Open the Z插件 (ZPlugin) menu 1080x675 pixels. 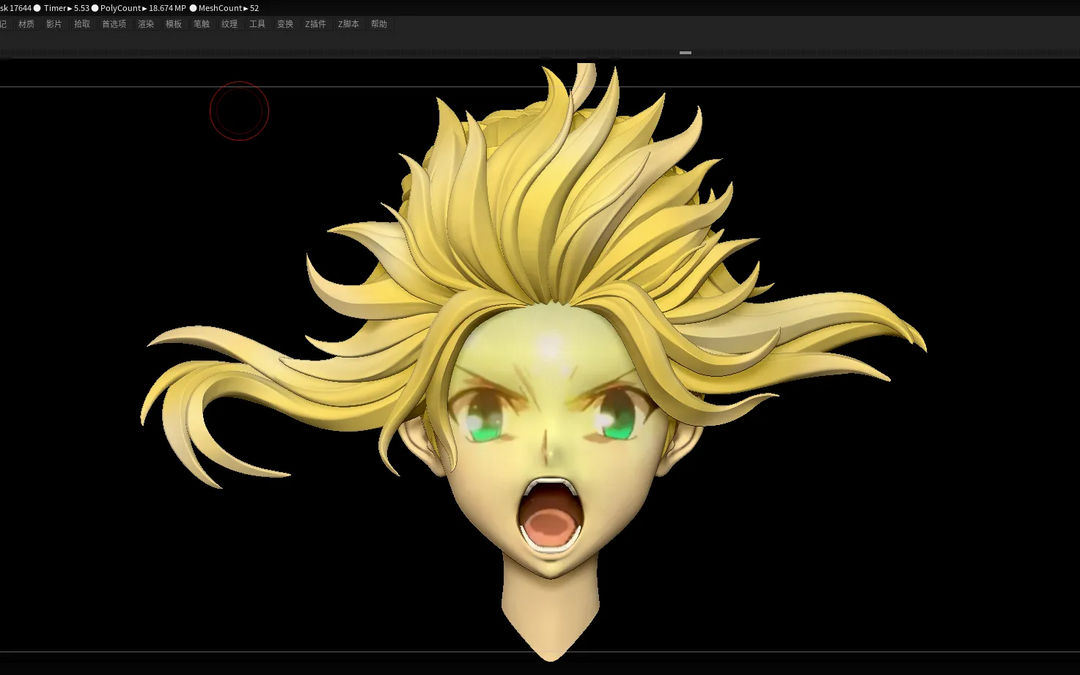[316, 24]
